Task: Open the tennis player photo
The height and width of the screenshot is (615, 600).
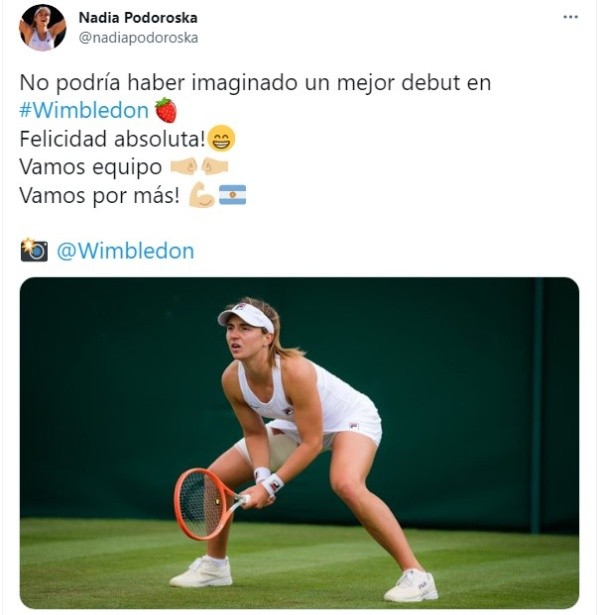Action: [x=299, y=443]
